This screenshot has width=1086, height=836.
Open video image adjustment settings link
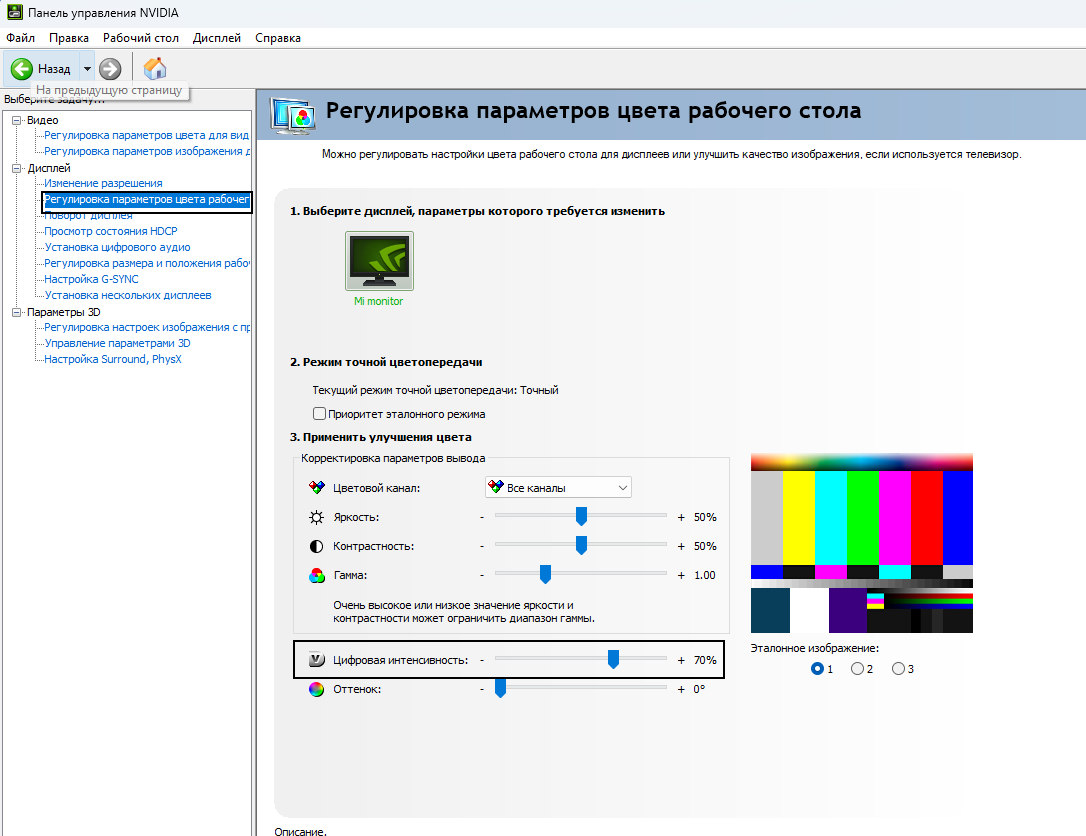tap(147, 151)
